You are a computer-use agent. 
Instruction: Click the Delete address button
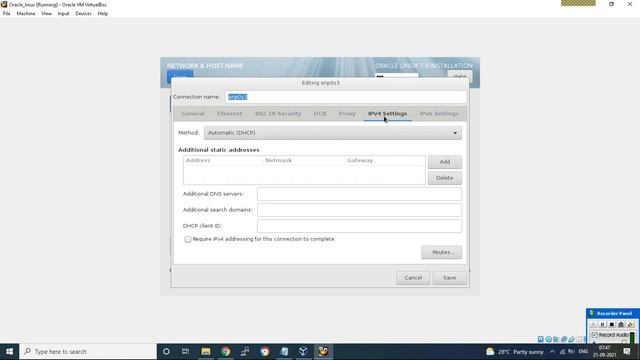point(444,178)
